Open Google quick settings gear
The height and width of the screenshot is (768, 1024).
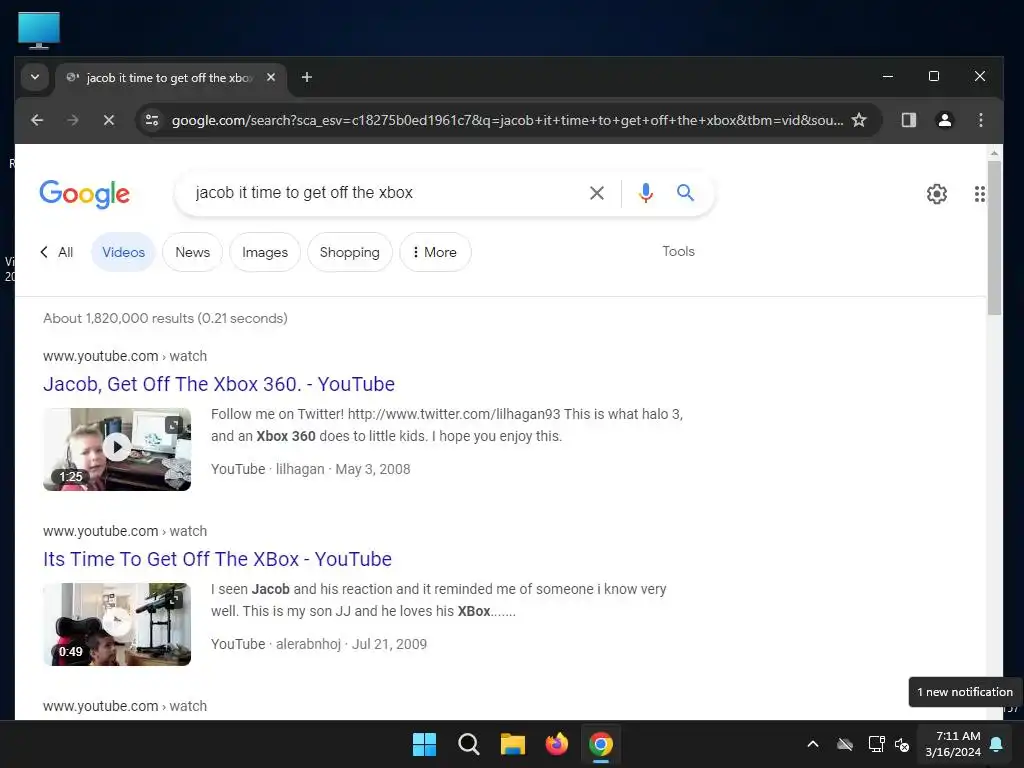tap(936, 194)
